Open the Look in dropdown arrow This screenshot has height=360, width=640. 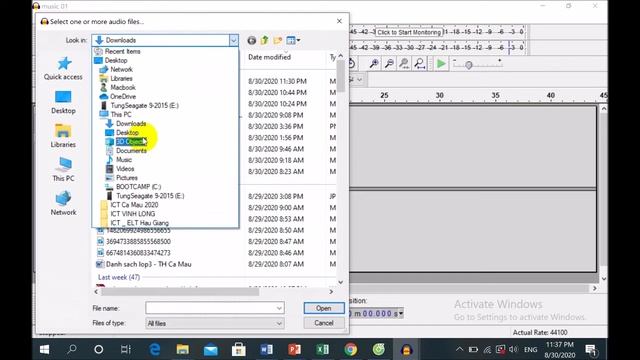point(233,40)
